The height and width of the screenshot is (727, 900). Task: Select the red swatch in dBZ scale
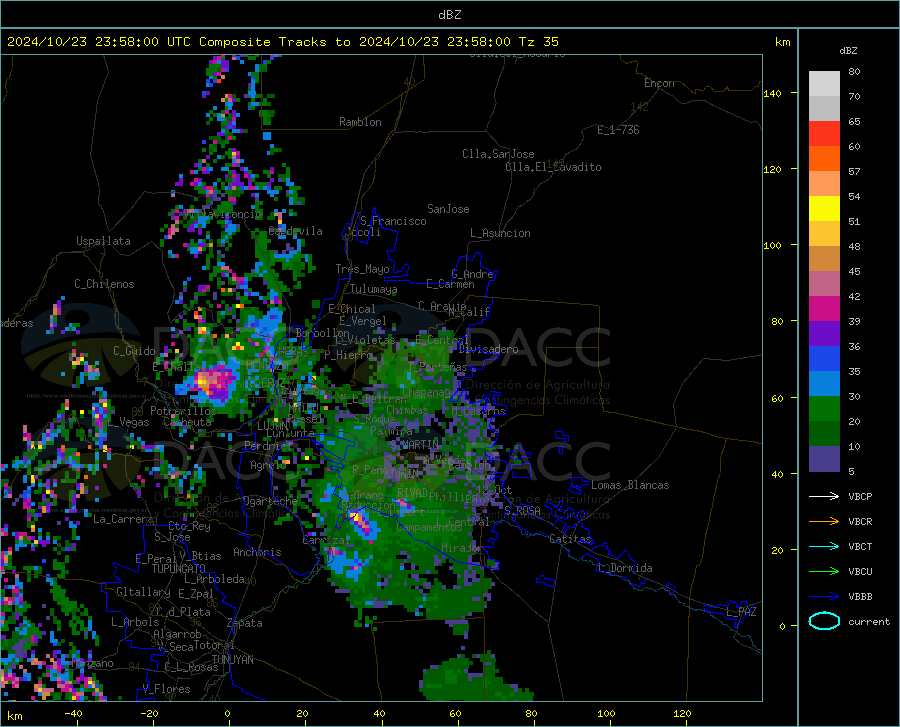(x=824, y=134)
